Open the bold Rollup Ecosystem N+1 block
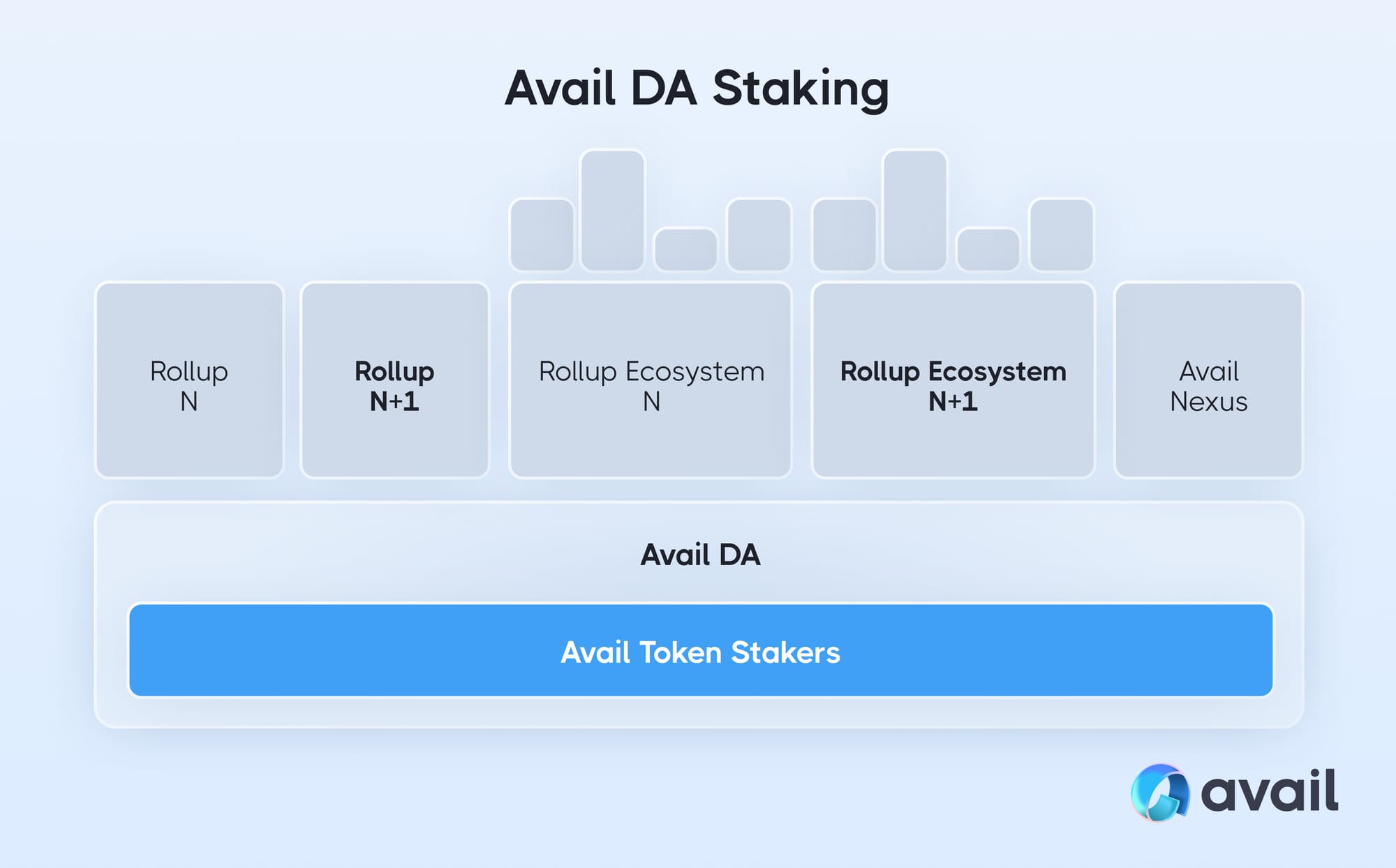The height and width of the screenshot is (868, 1396). coord(953,380)
